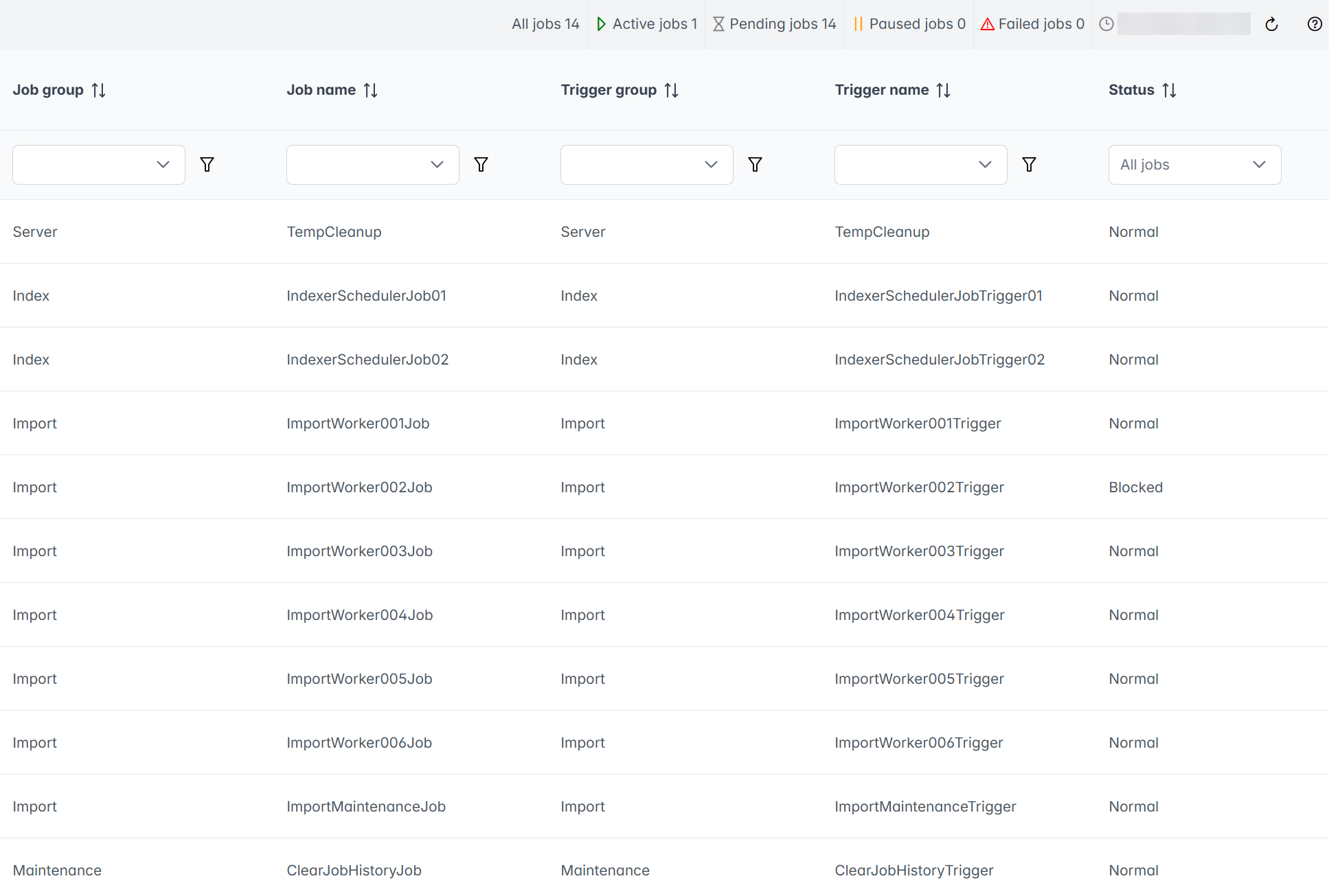Sort by Status using arrows icon
Image resolution: width=1329 pixels, height=896 pixels.
coord(1169,90)
